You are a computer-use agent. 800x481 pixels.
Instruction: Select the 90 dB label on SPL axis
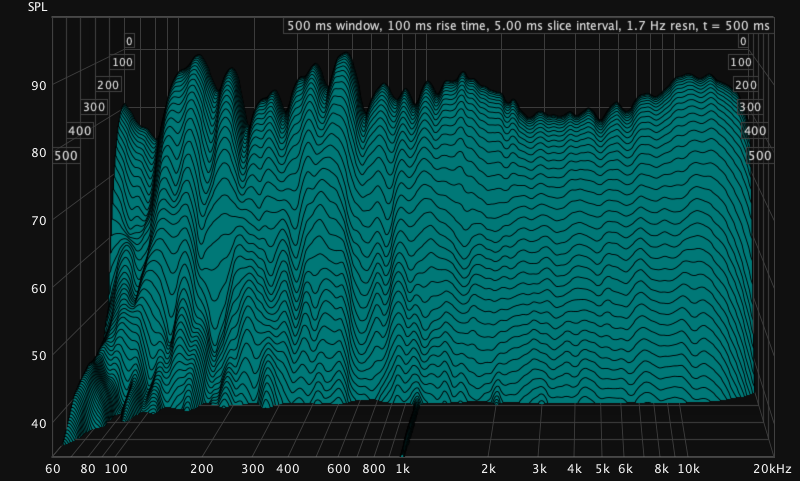39,85
